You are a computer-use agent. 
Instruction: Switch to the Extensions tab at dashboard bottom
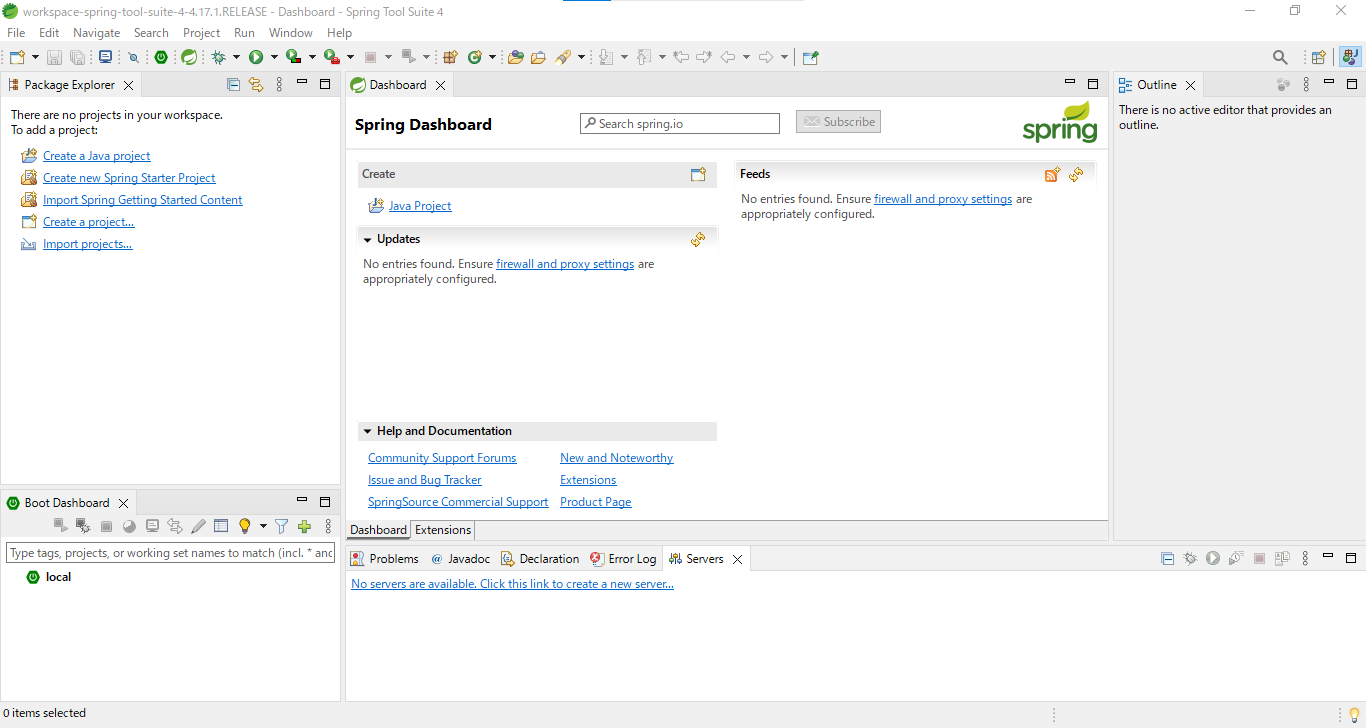443,530
